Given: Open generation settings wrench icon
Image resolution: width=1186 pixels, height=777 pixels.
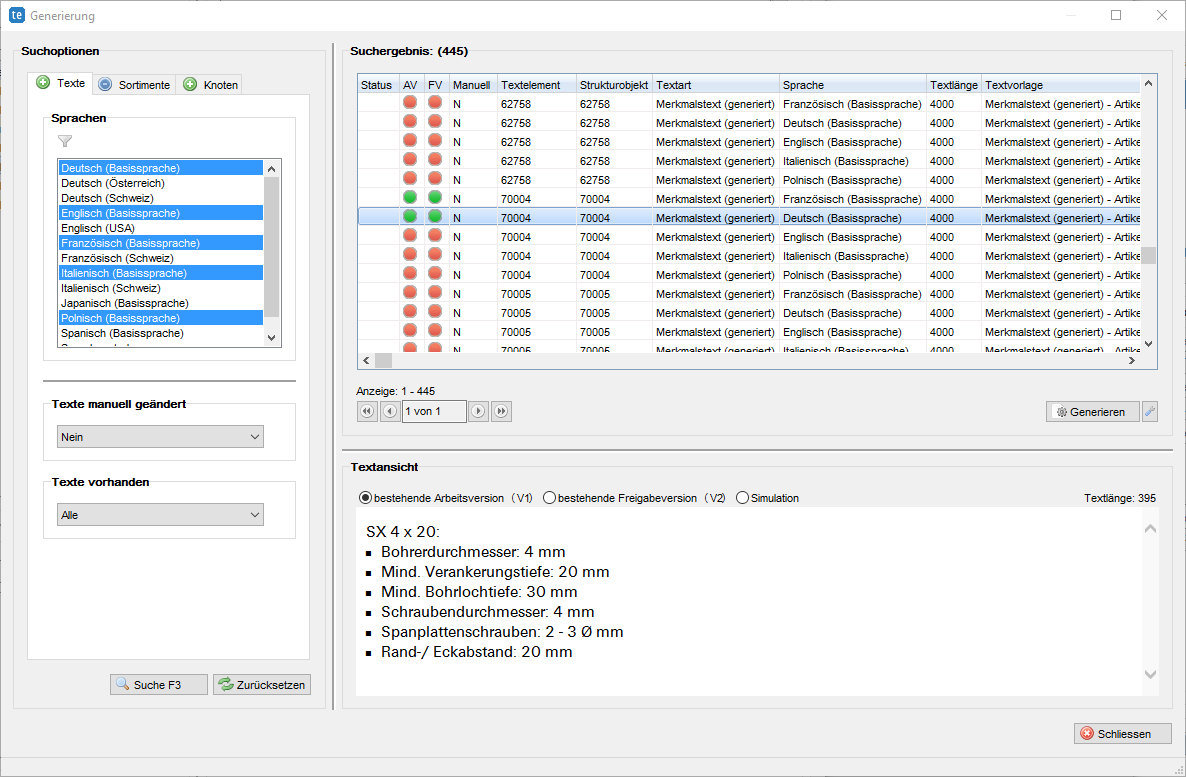Looking at the screenshot, I should [1150, 412].
